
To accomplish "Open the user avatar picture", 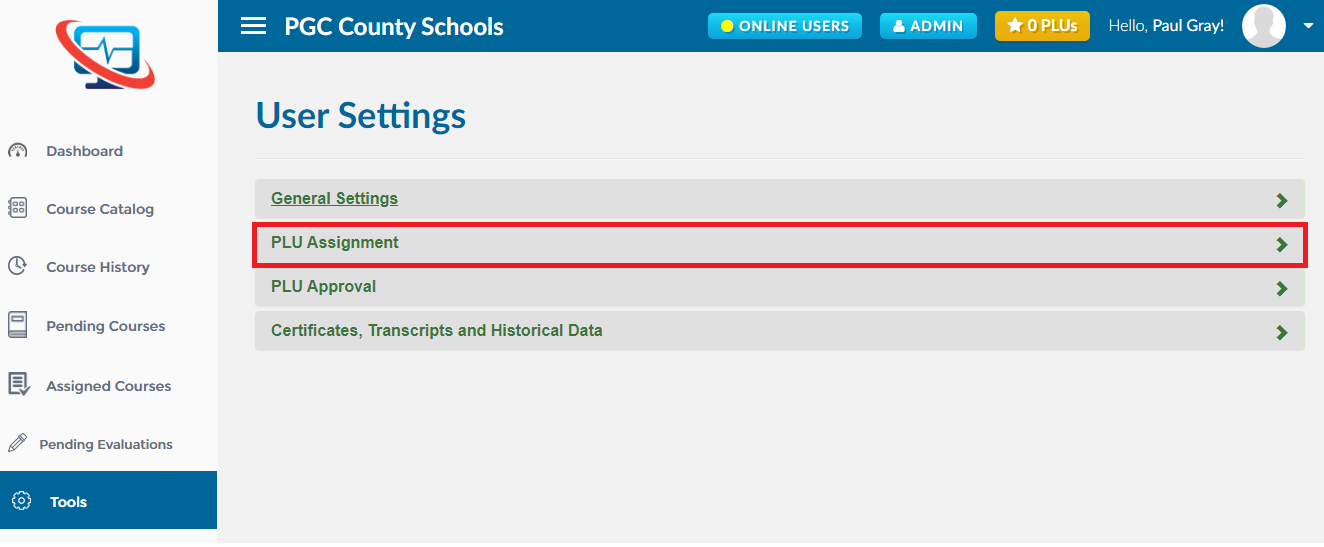I will [1264, 26].
